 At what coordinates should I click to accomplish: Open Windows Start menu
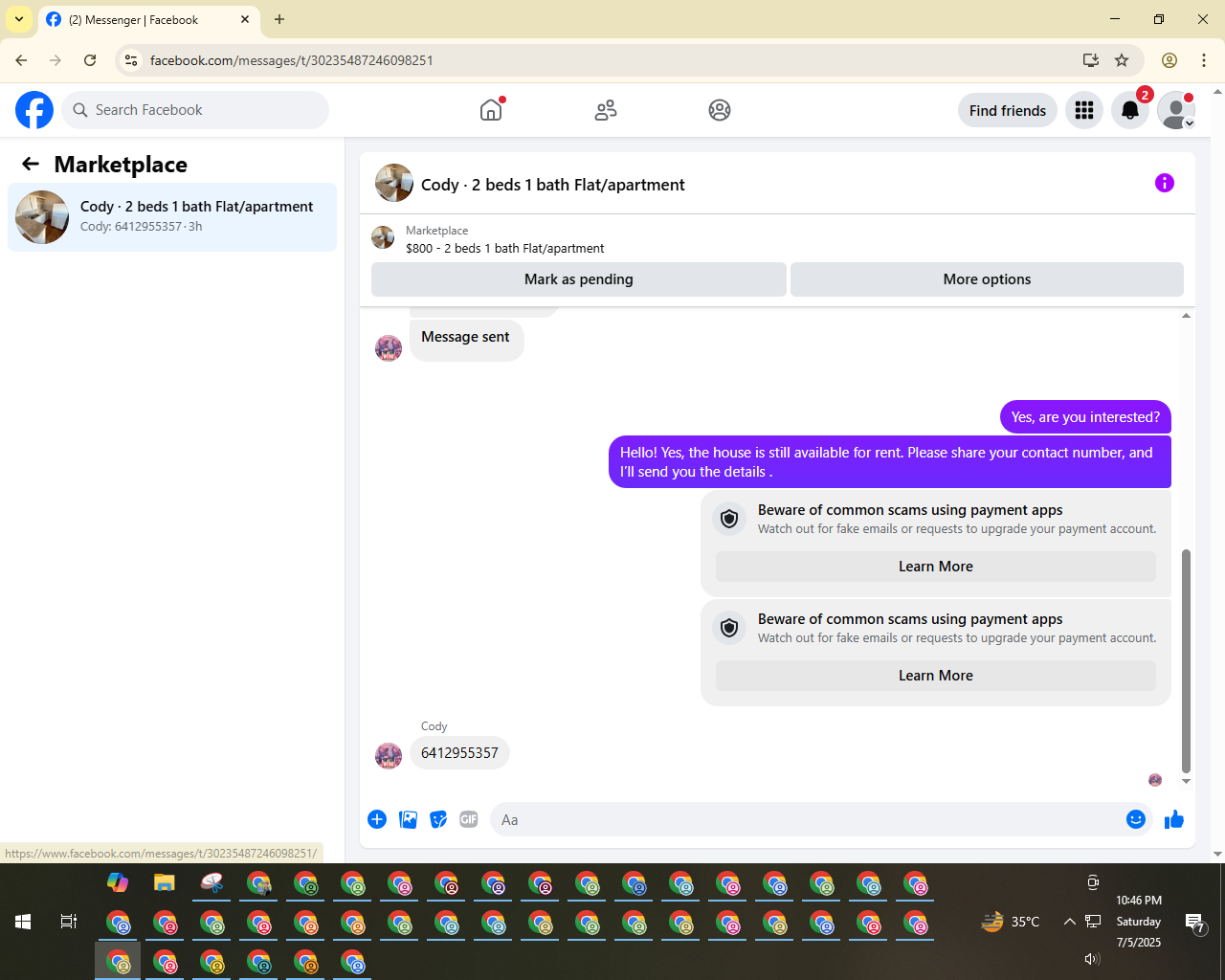pos(23,922)
